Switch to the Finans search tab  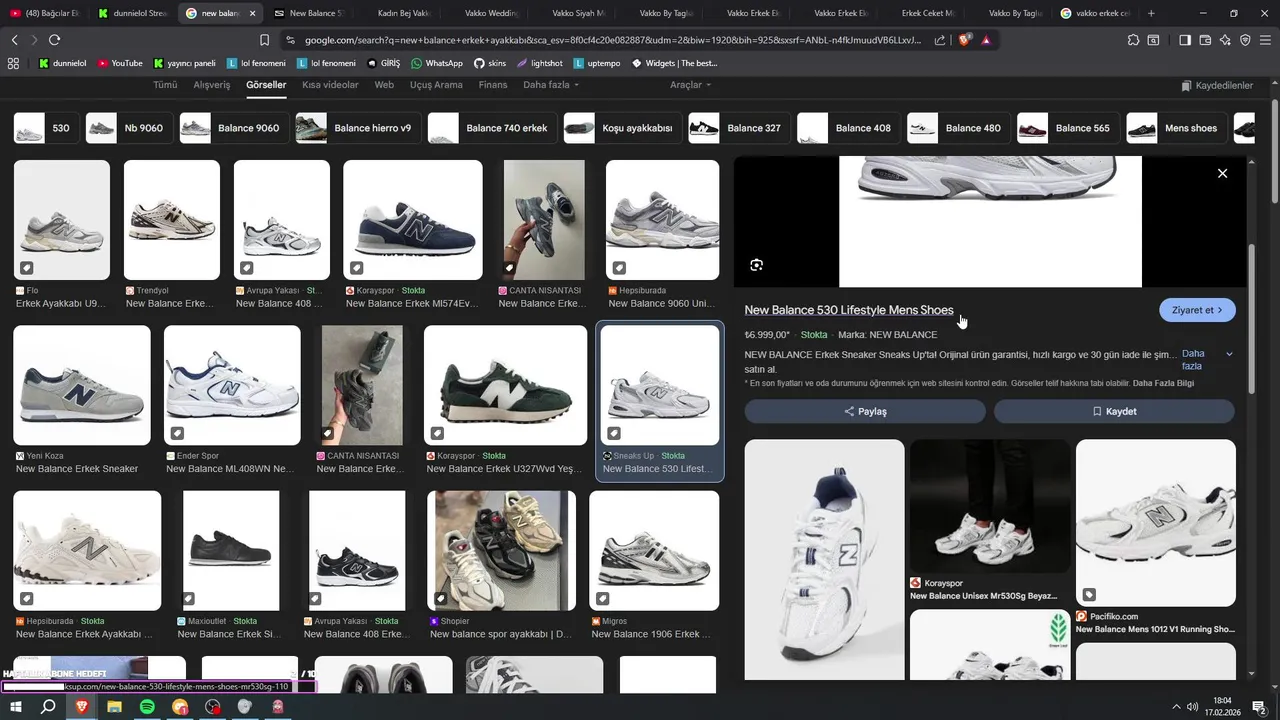pos(493,85)
